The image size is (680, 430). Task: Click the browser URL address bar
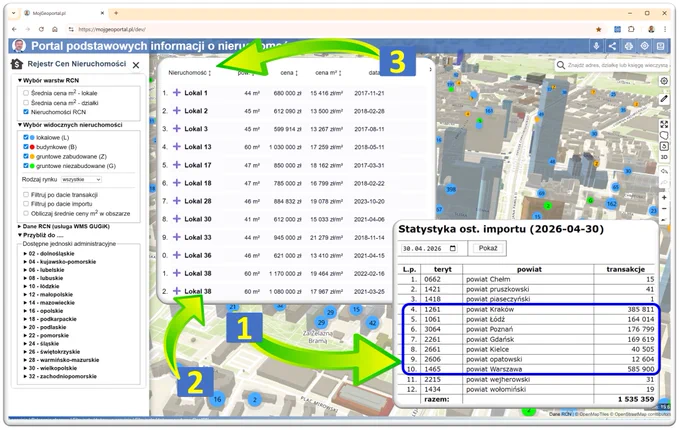(x=330, y=29)
